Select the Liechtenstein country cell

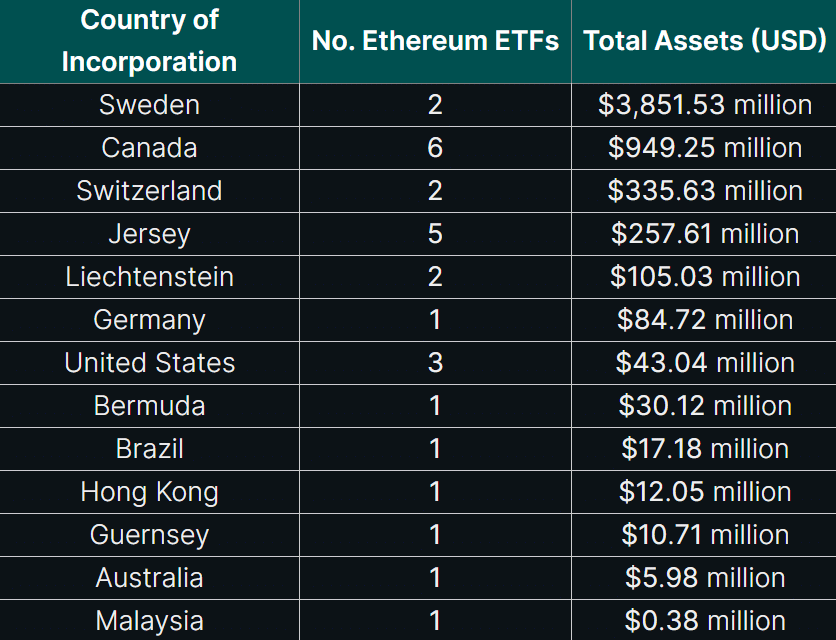click(x=149, y=277)
